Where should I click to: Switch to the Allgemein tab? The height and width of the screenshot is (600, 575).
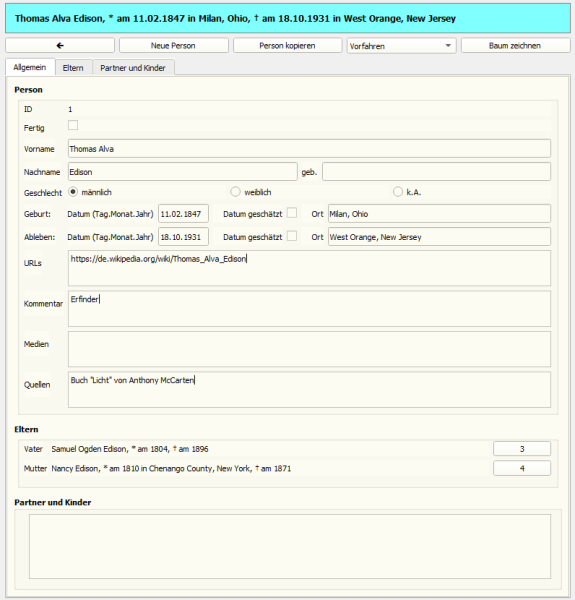[x=30, y=67]
